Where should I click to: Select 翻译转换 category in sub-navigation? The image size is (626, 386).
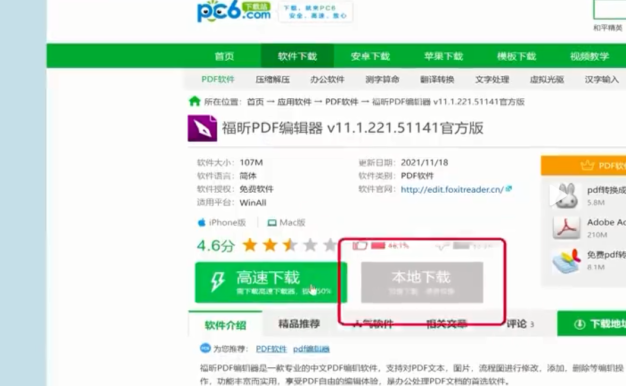tap(437, 79)
